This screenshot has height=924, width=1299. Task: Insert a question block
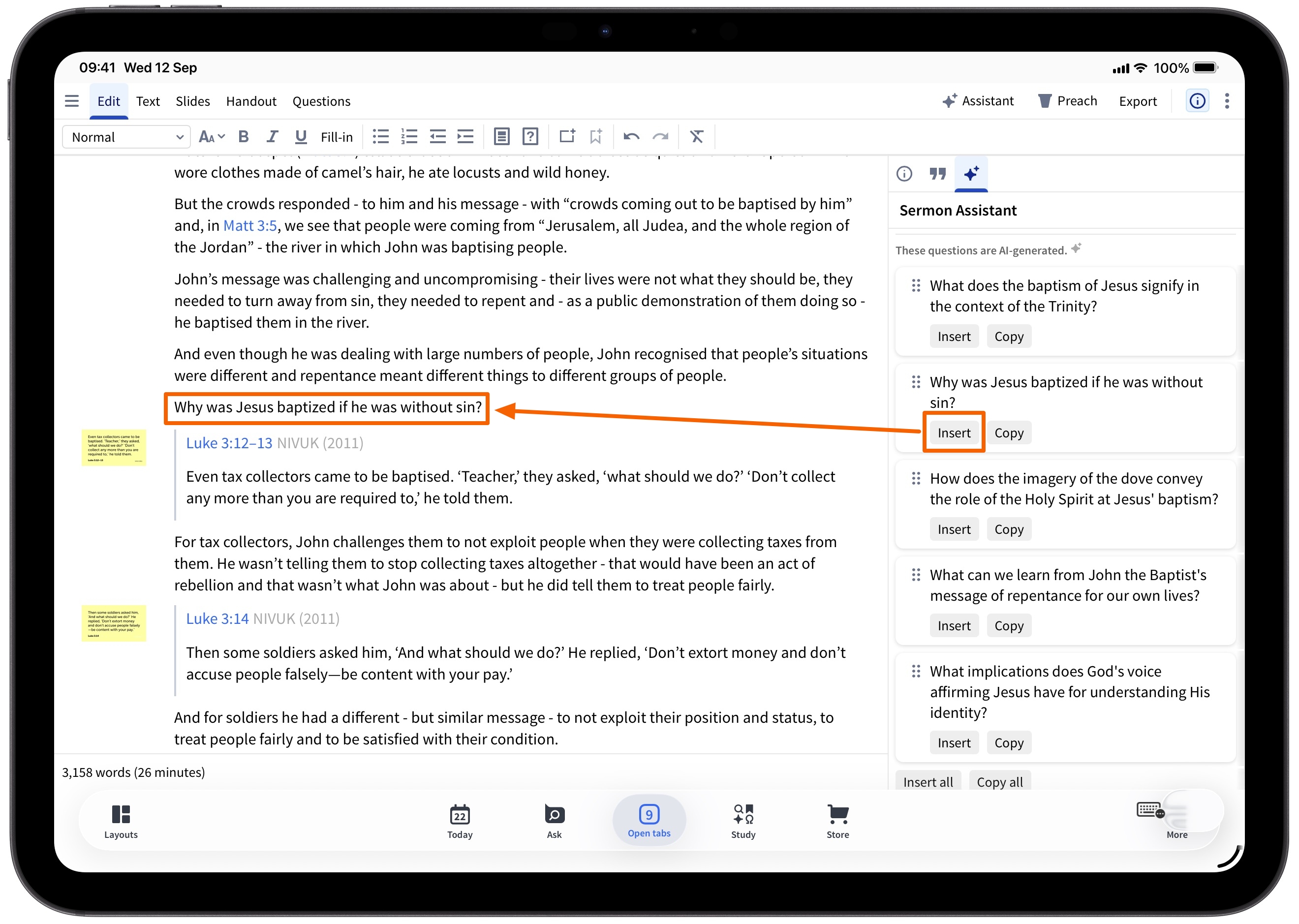(530, 137)
